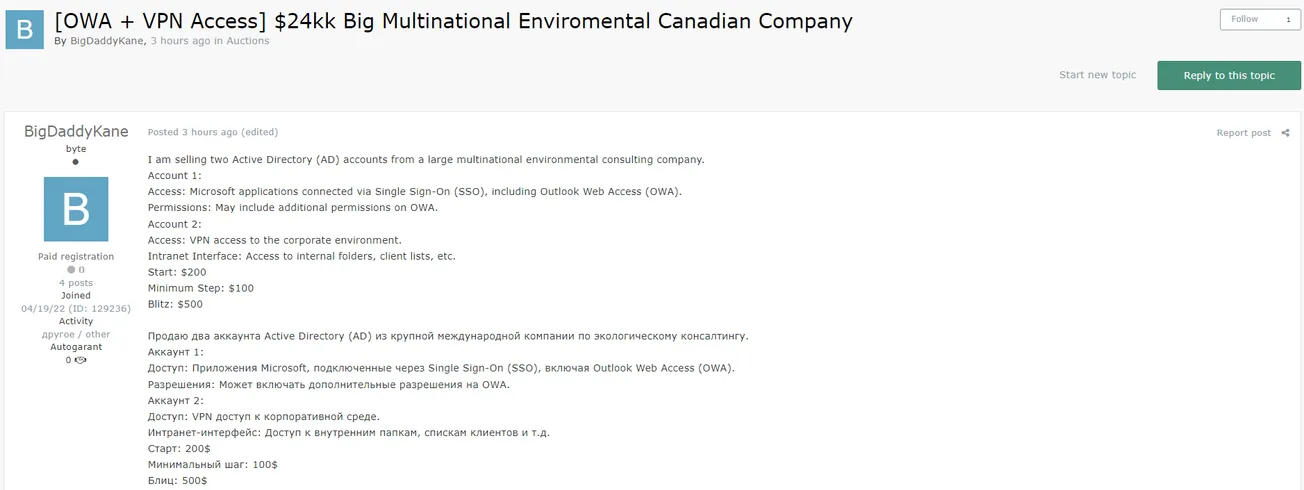Image resolution: width=1304 pixels, height=490 pixels.
Task: Click the follower count number
Action: click(1288, 19)
